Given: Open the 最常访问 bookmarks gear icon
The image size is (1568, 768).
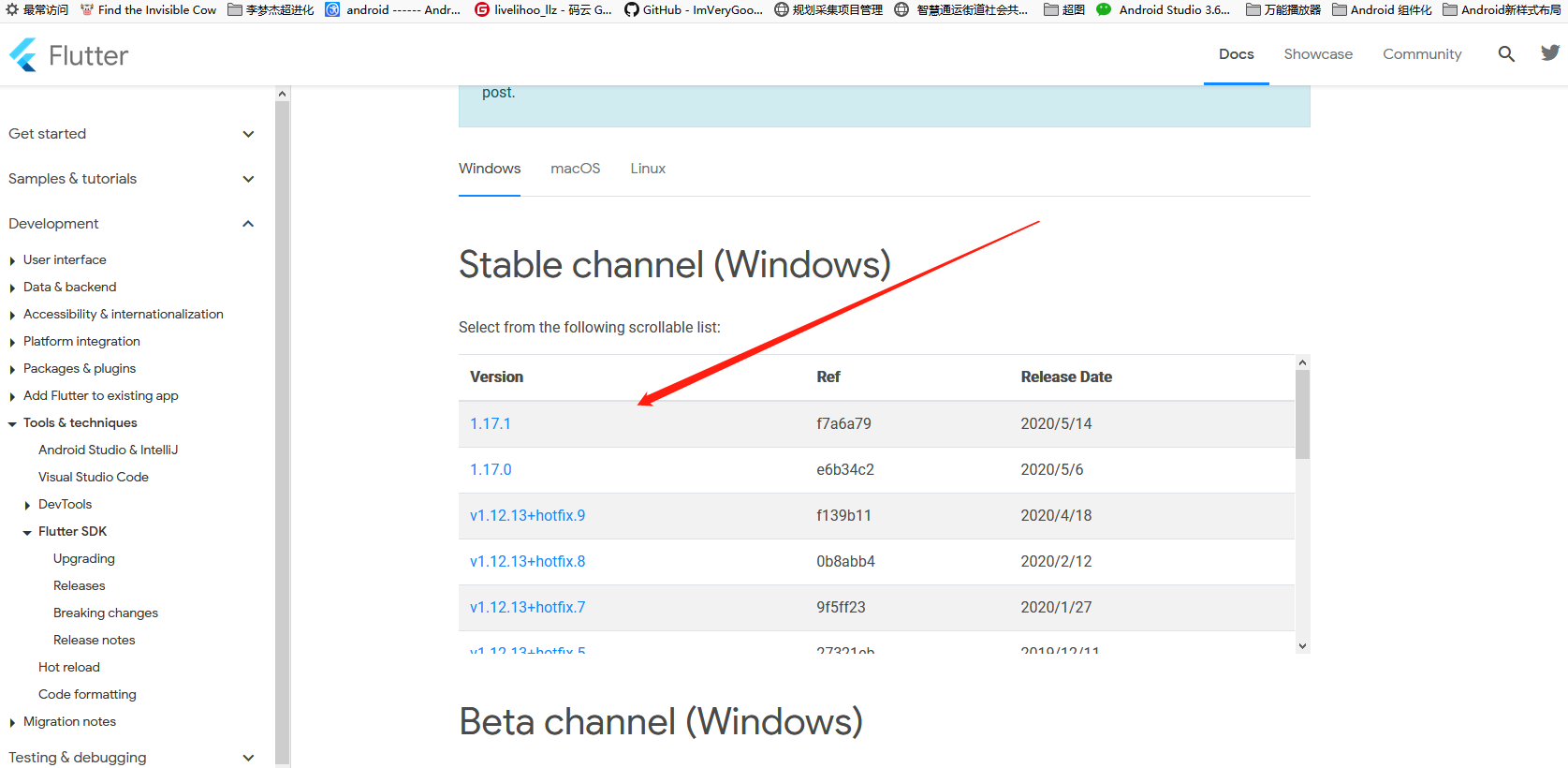Looking at the screenshot, I should (x=12, y=9).
